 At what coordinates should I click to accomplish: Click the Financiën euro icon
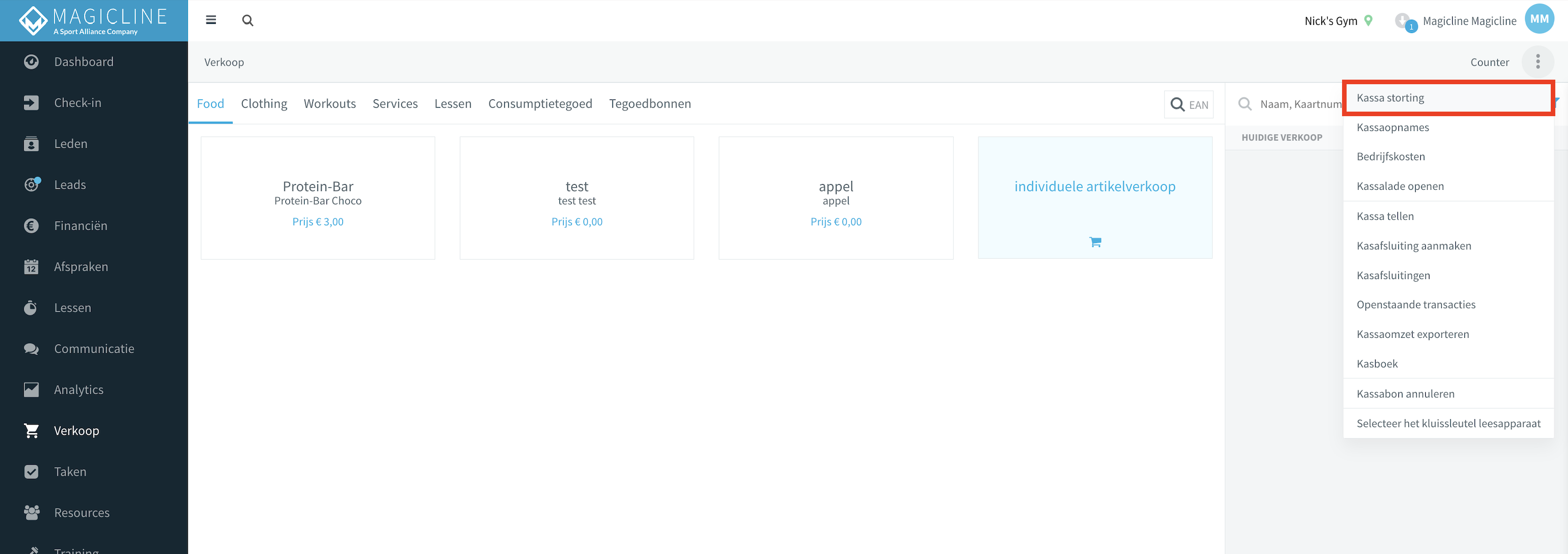[31, 226]
